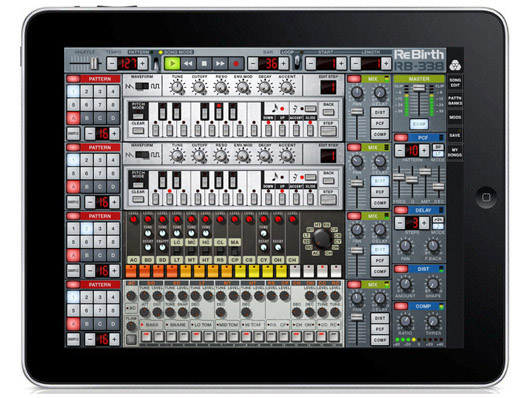Viewport: 530px width, 398px height.
Task: Toggle the Loop switch in the top bar
Action: (297, 62)
